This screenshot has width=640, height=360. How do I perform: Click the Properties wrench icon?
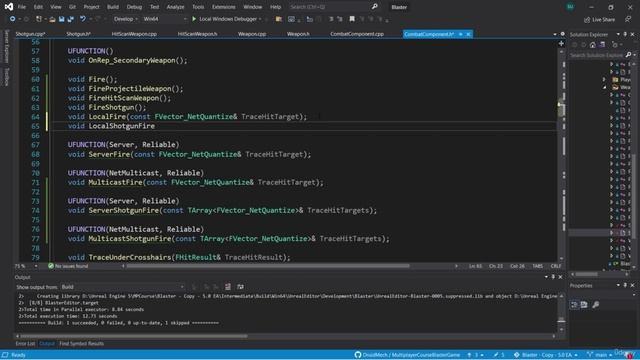click(596, 304)
